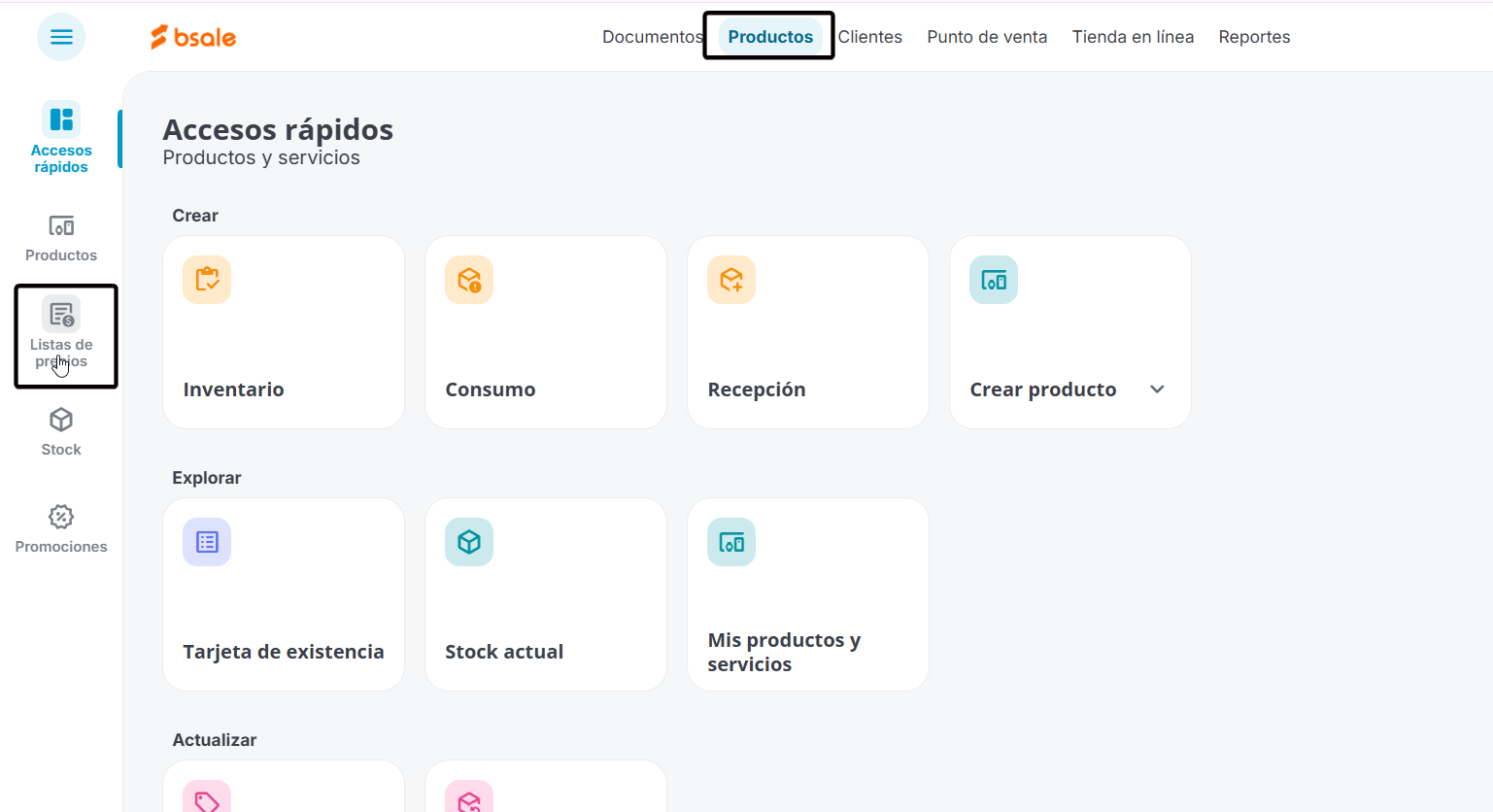Screen dimensions: 1493x812
Task: Click the Inventario clipboard icon
Action: (x=207, y=280)
